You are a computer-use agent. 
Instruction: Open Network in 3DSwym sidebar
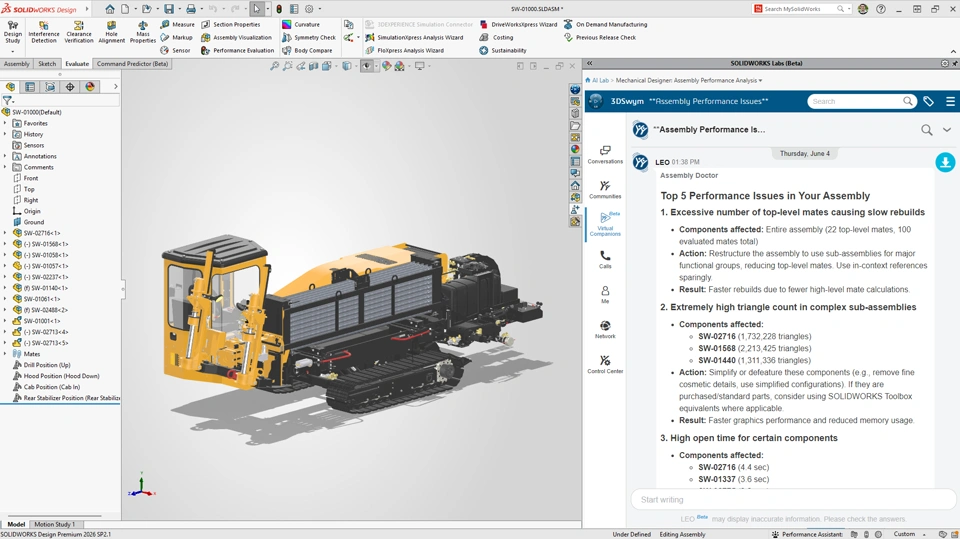[x=605, y=330]
